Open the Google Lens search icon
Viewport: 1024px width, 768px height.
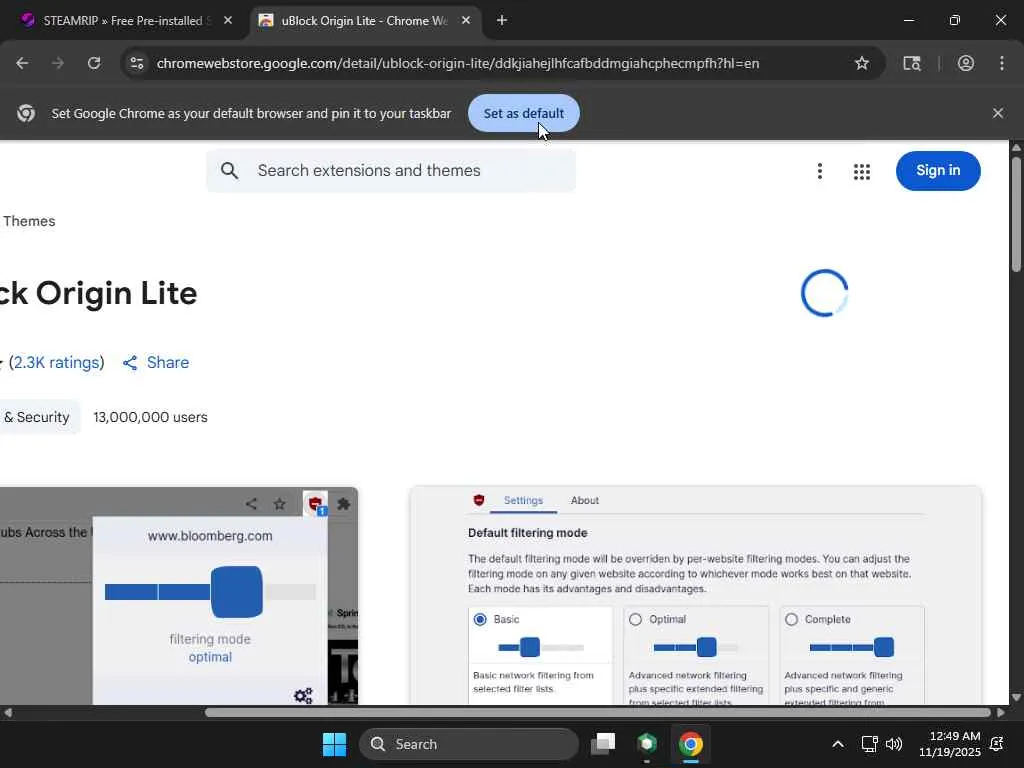click(912, 63)
